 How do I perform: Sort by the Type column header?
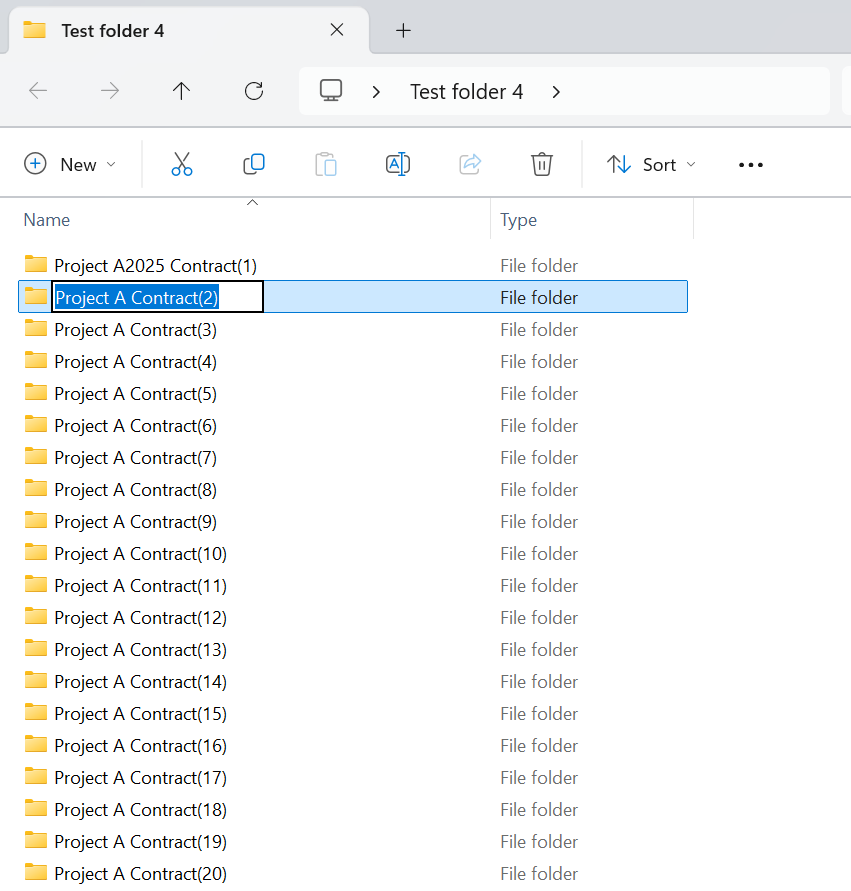pos(518,220)
